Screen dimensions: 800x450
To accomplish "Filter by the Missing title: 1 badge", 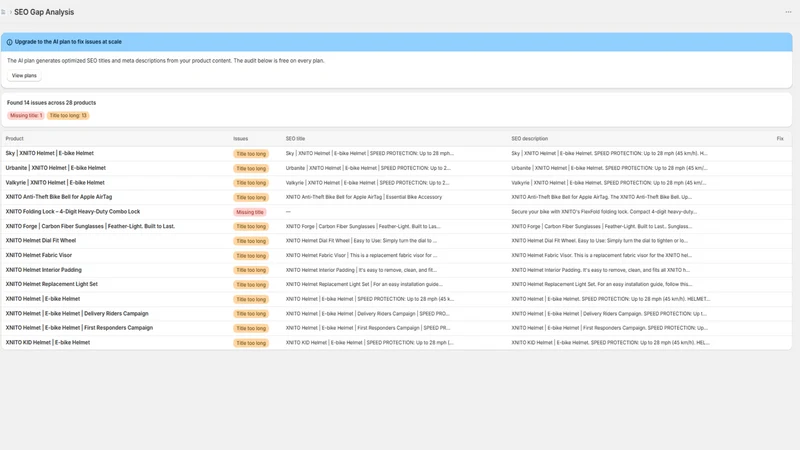I will [26, 116].
